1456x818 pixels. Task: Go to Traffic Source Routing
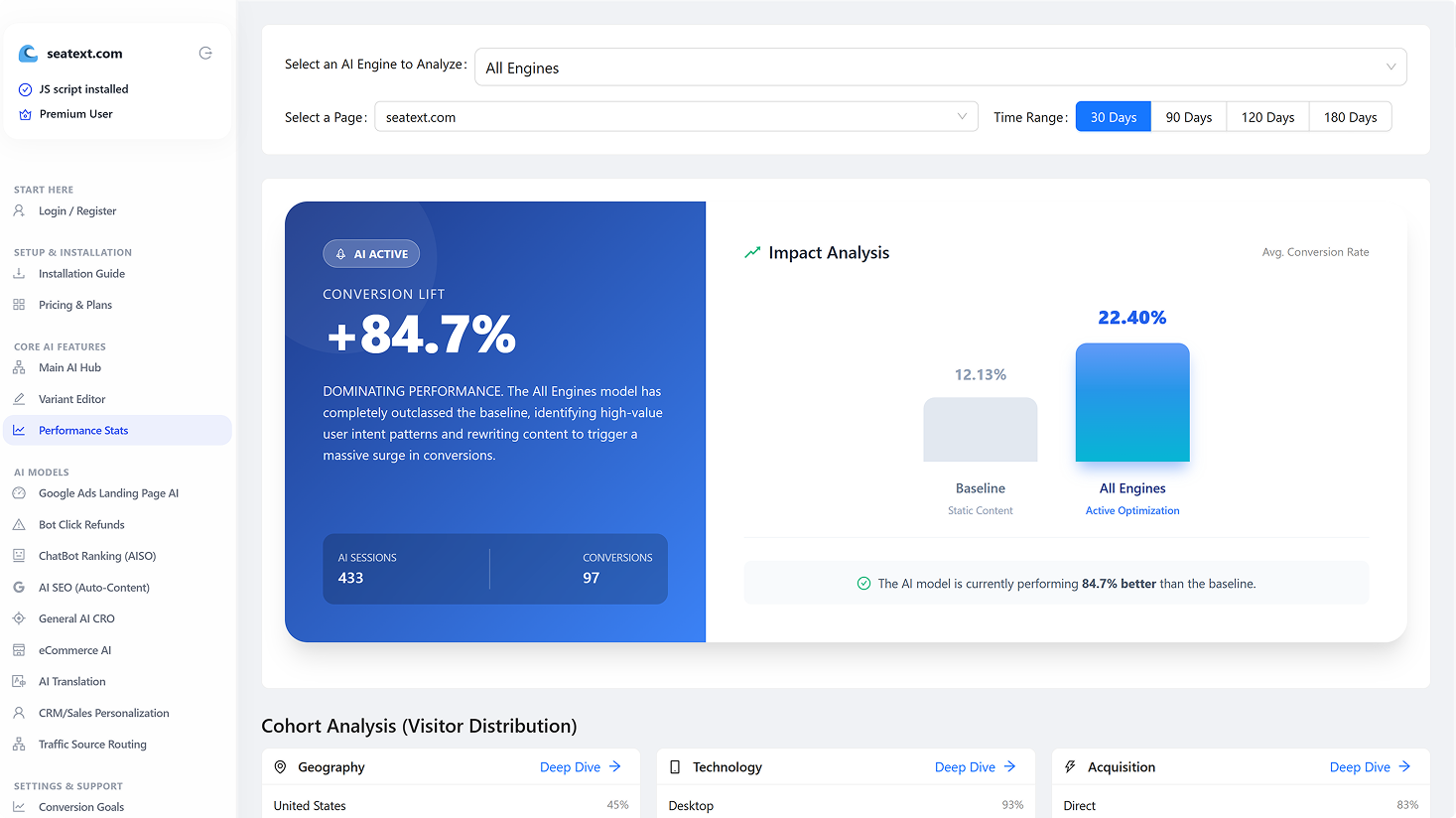point(117,744)
